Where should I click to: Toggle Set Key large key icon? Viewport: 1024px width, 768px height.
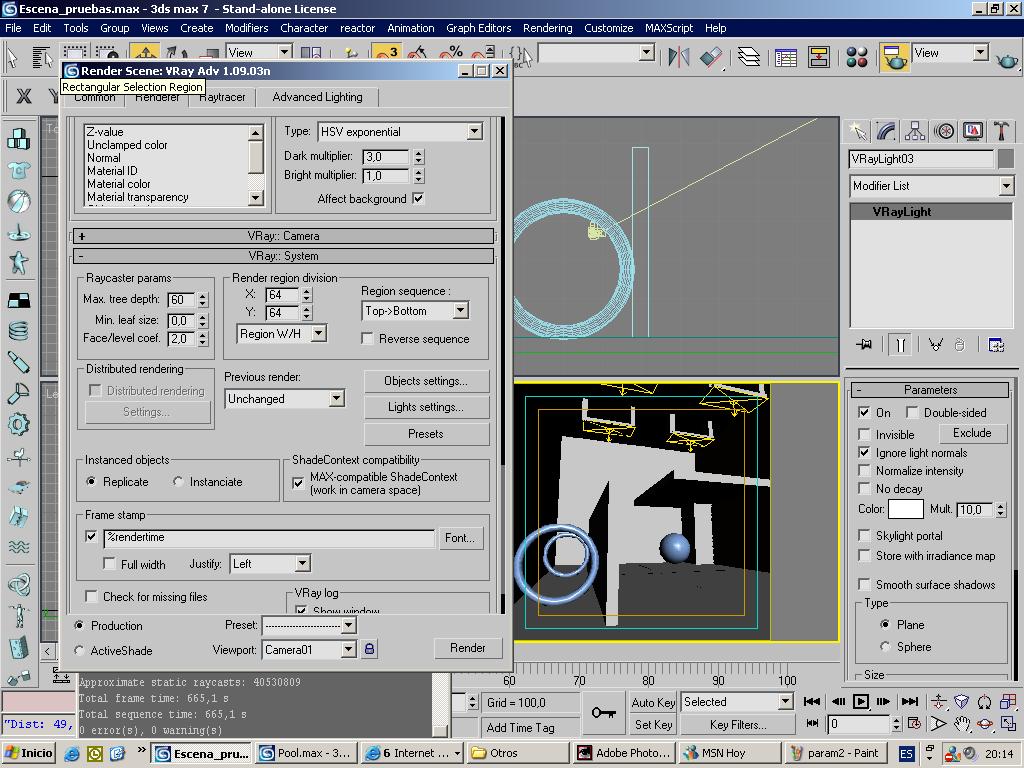(x=603, y=712)
